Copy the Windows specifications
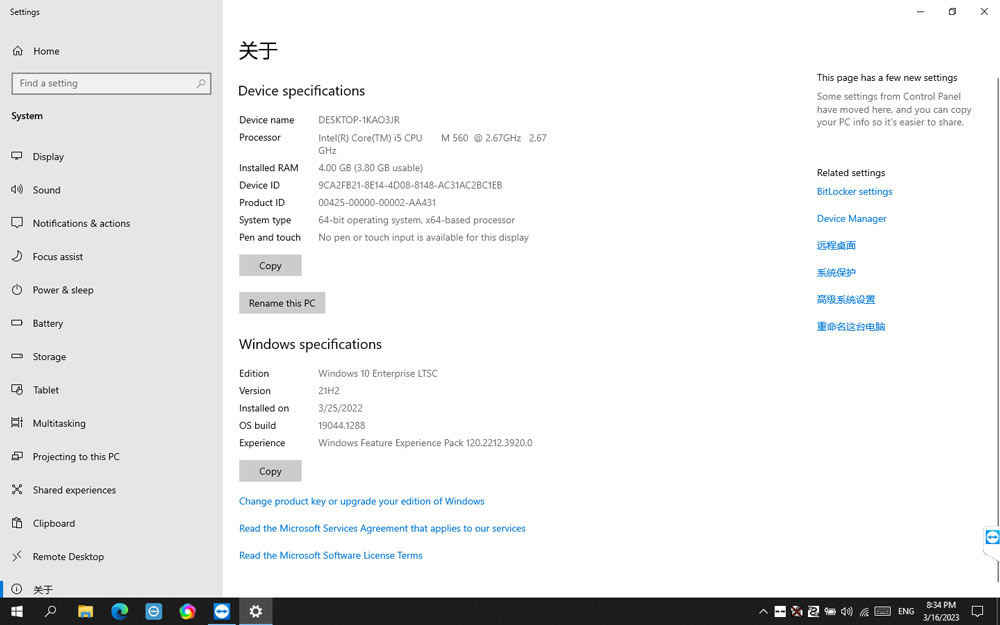 [x=270, y=471]
